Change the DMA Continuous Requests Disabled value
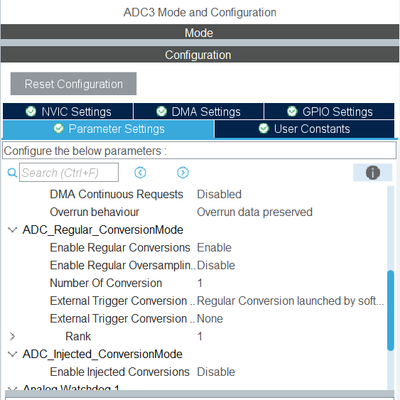The image size is (400, 400). point(219,194)
